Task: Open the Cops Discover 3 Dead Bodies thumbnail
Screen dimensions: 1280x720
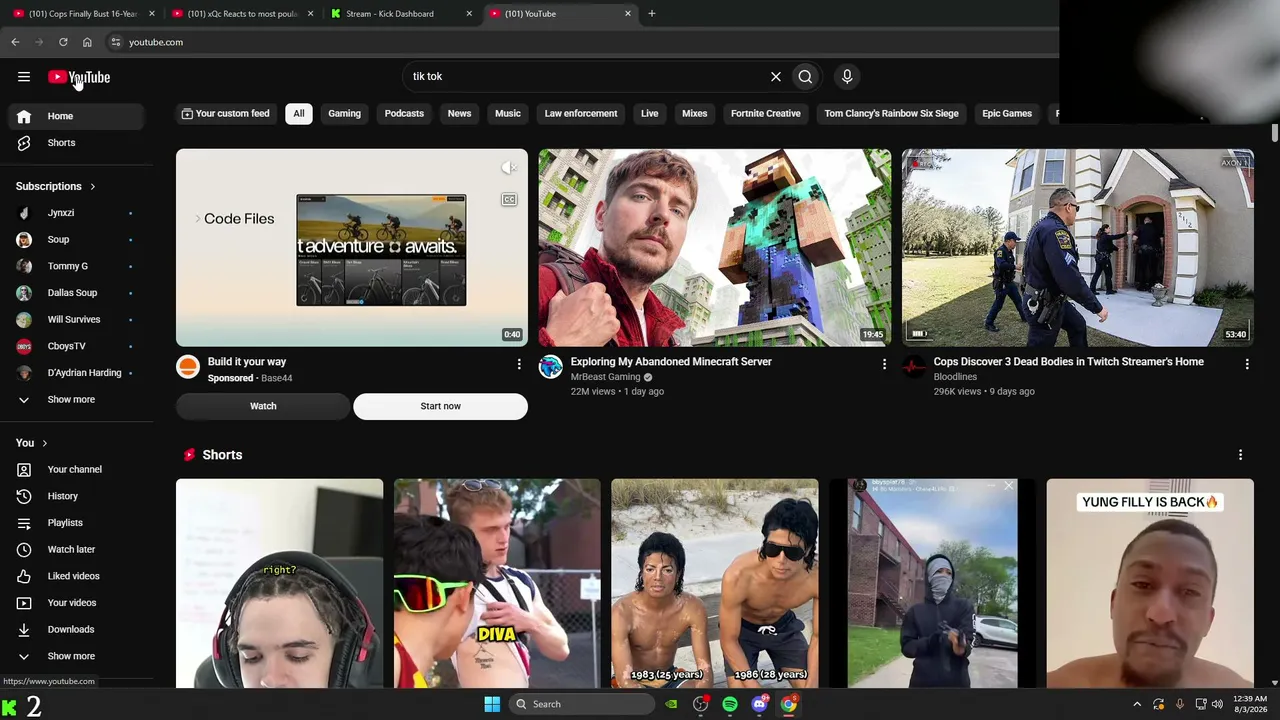Action: pyautogui.click(x=1078, y=248)
